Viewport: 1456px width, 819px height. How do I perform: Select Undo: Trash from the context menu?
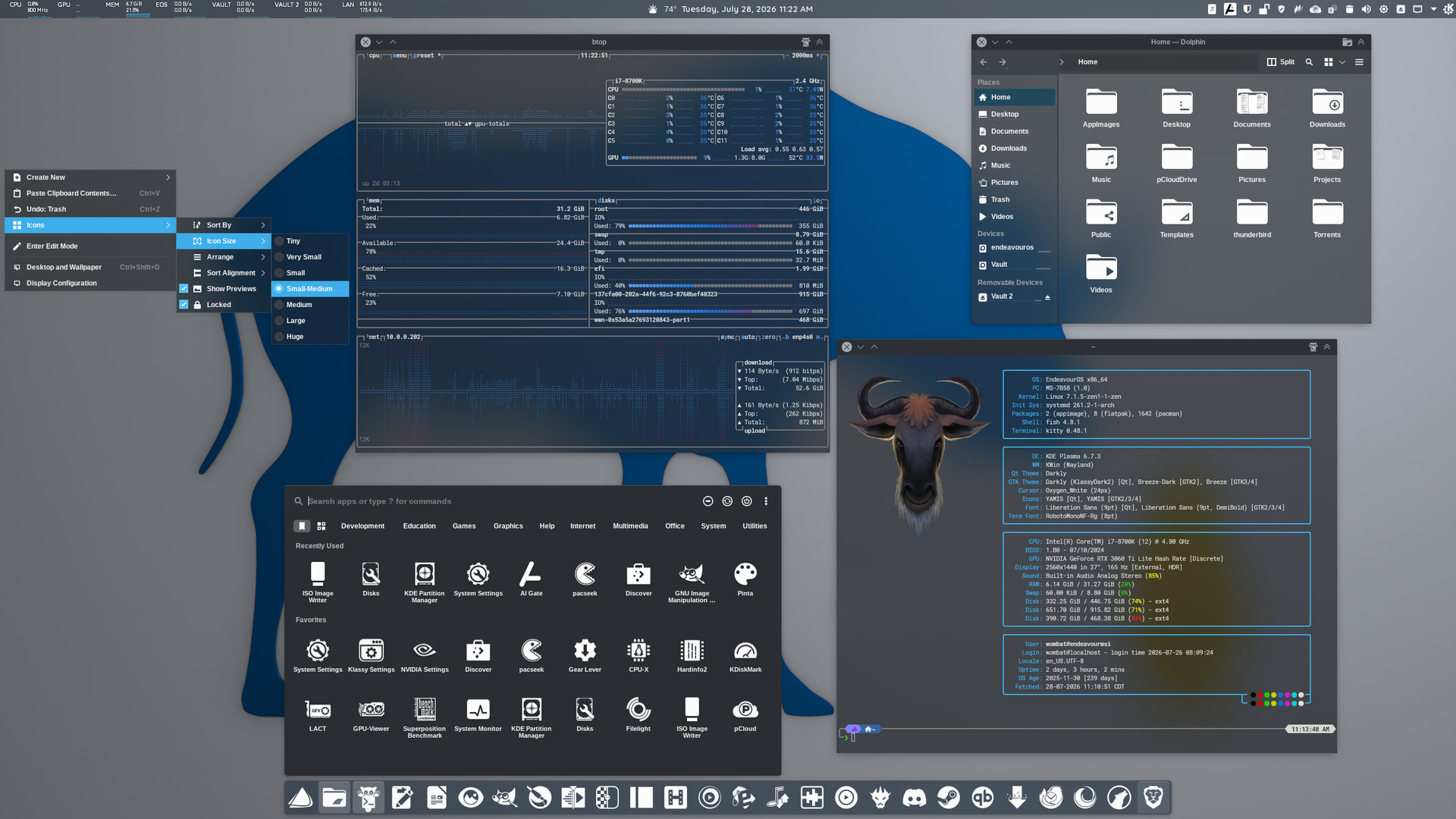(90, 209)
